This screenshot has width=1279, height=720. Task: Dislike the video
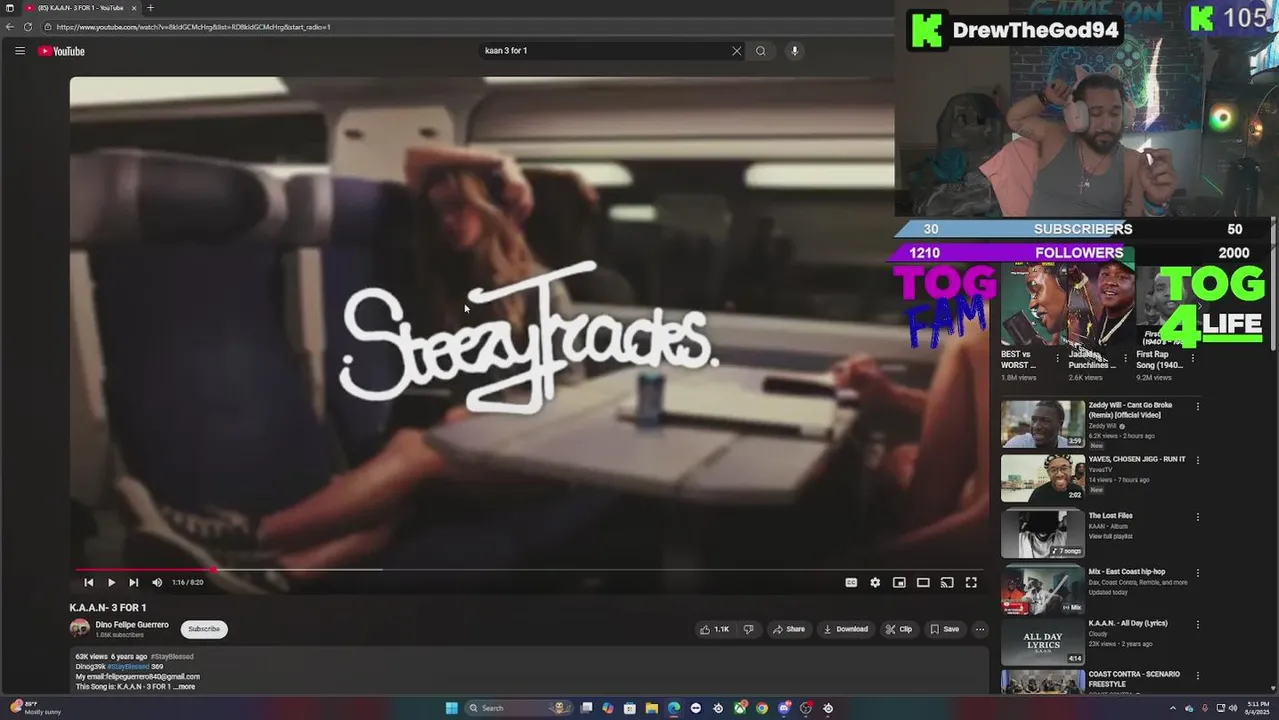coord(748,629)
